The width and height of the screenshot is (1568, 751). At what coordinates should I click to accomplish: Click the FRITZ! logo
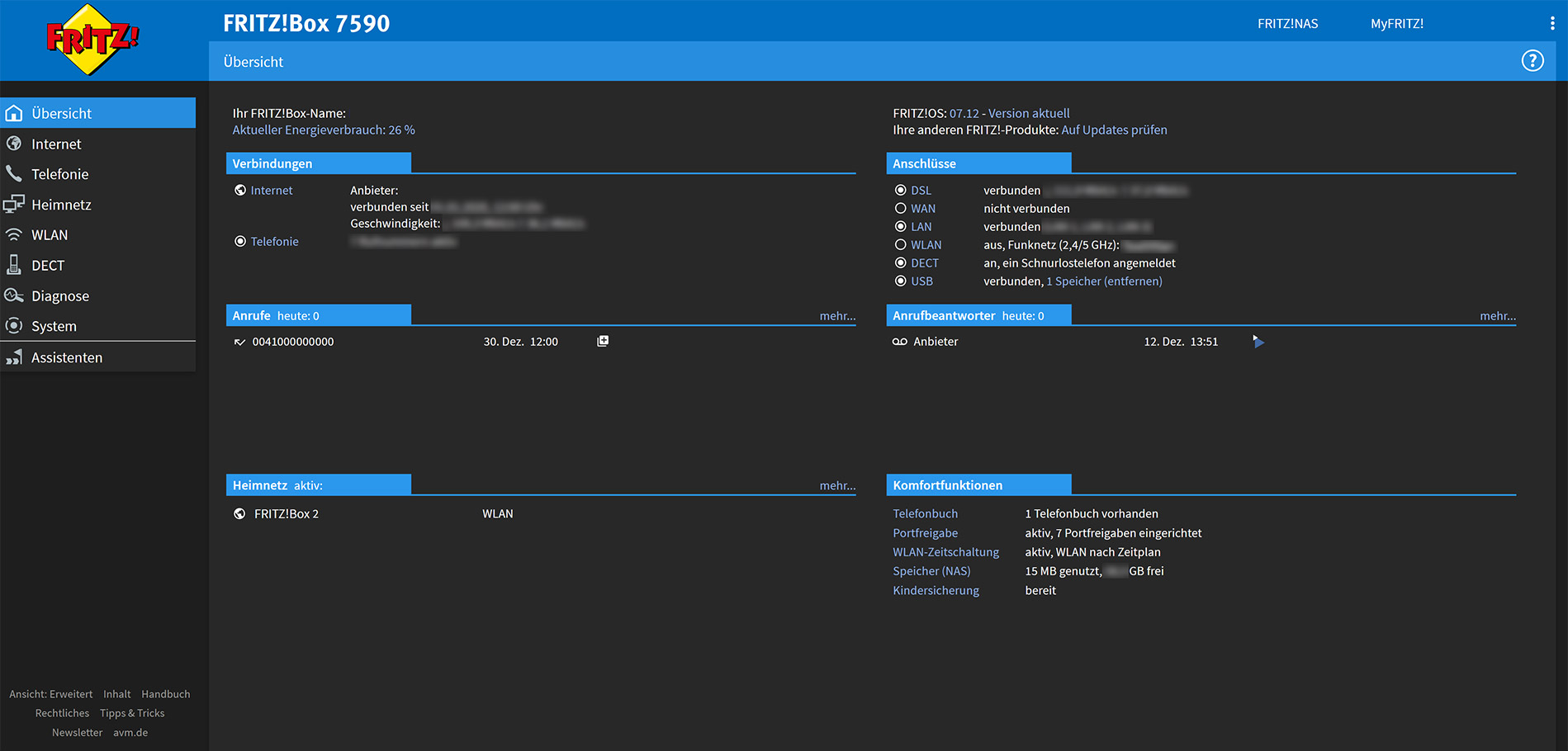tap(92, 39)
